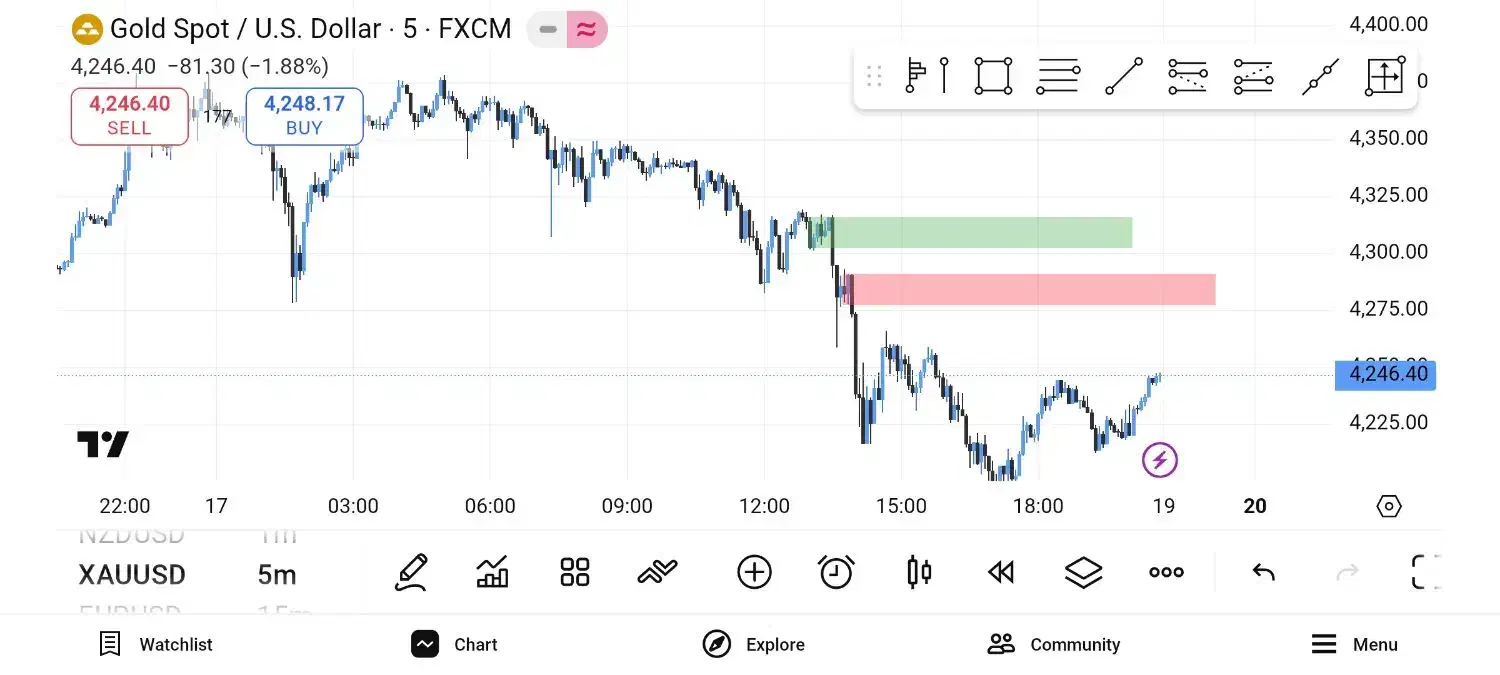Open the 5m timeframe selector

tap(277, 575)
